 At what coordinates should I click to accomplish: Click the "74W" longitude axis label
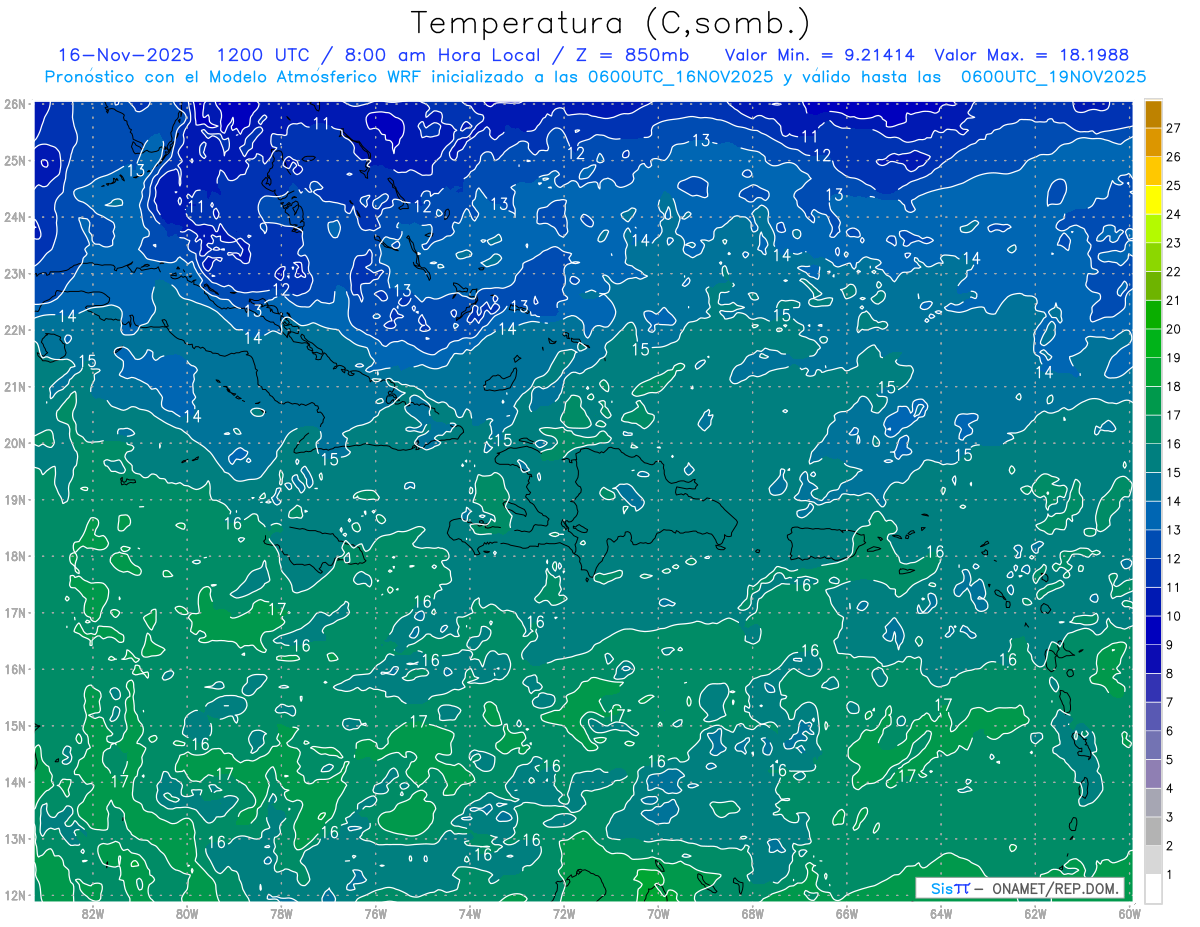tap(469, 913)
